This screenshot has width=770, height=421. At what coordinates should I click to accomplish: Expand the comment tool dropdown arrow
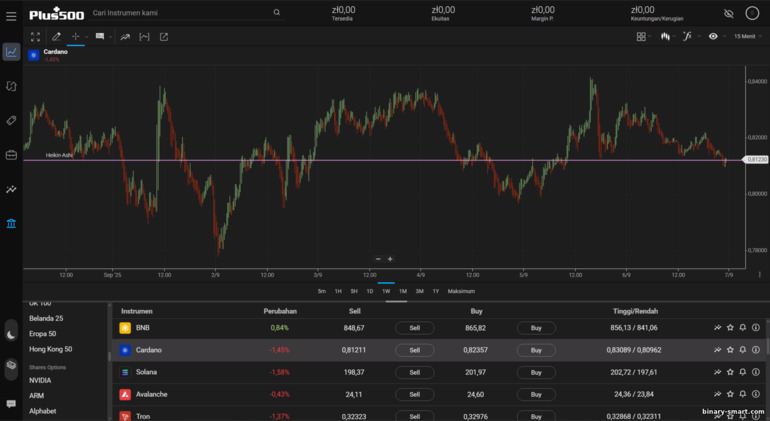click(110, 37)
